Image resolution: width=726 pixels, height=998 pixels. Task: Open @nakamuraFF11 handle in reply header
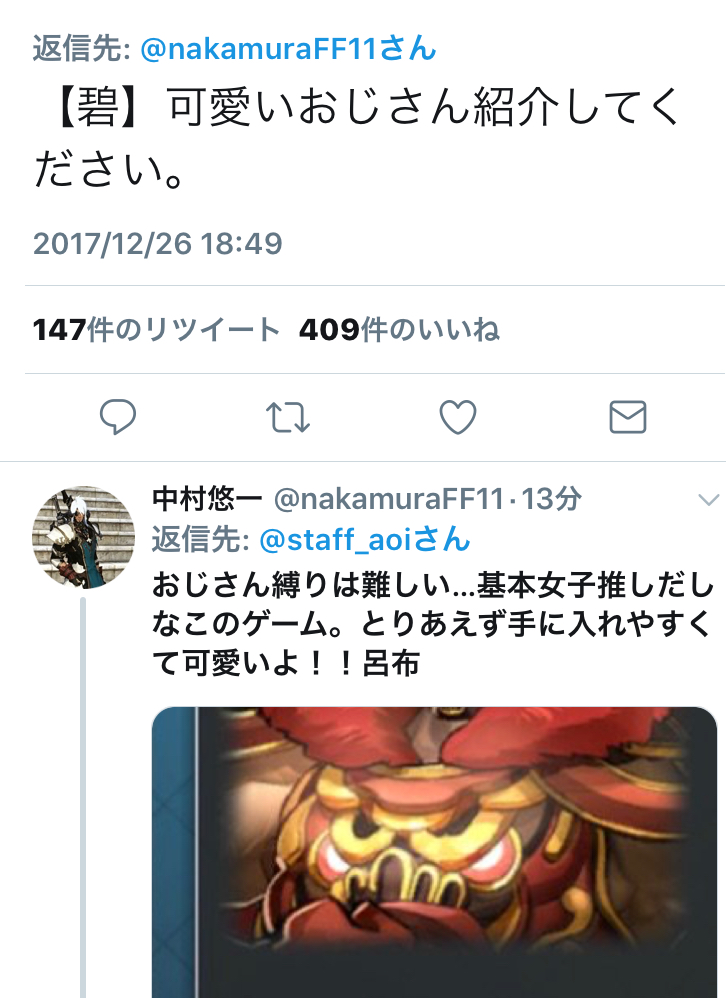tap(389, 499)
